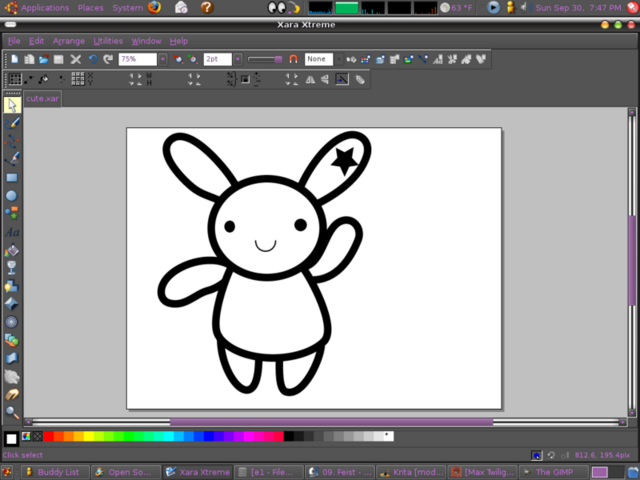This screenshot has width=640, height=480.
Task: Toggle the magnet snap button
Action: tap(293, 60)
